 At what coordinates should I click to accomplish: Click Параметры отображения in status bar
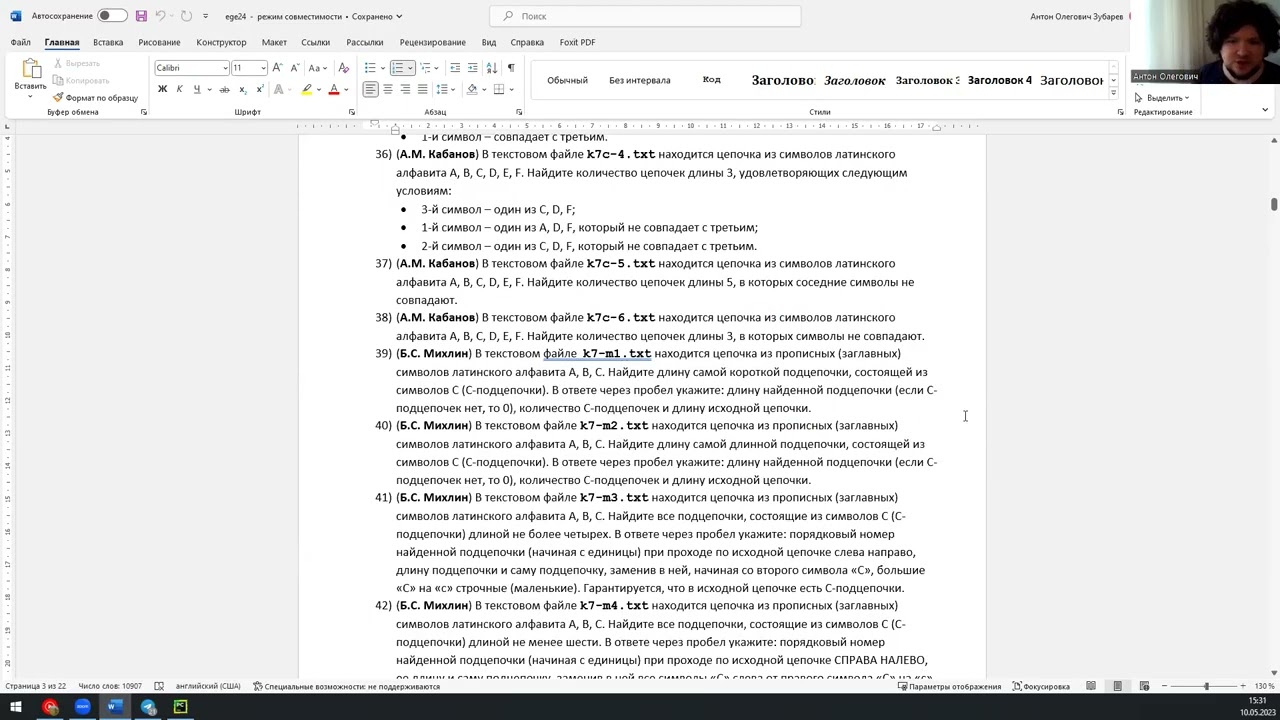point(948,686)
